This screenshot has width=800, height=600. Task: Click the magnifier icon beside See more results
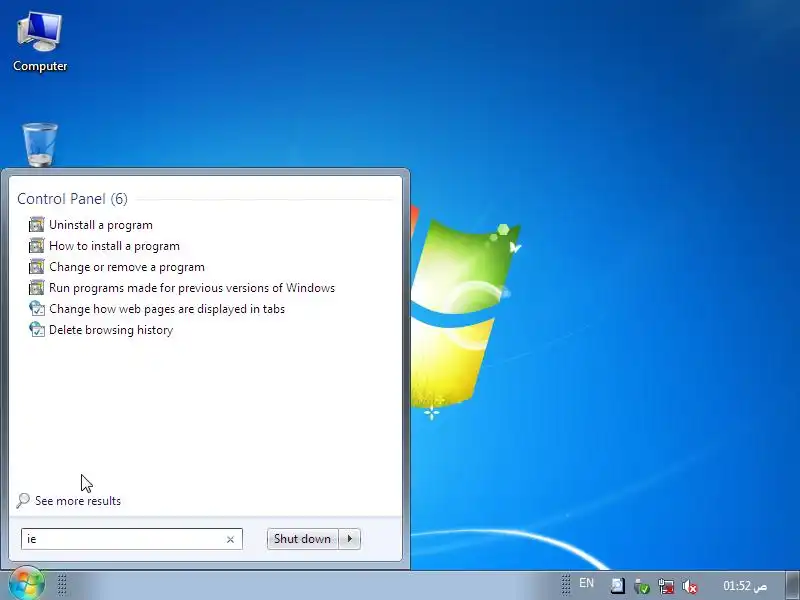(23, 501)
